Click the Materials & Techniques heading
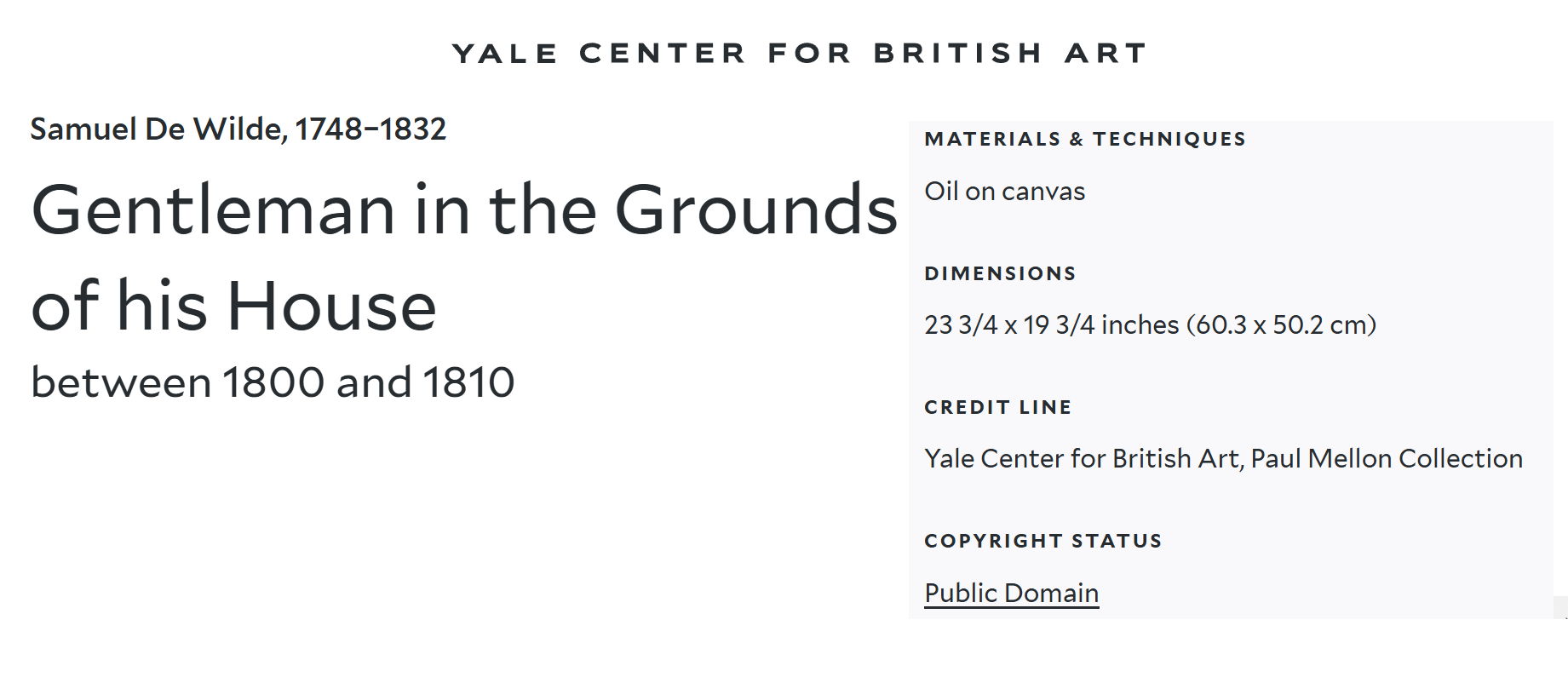1568x700 pixels. (x=1084, y=140)
